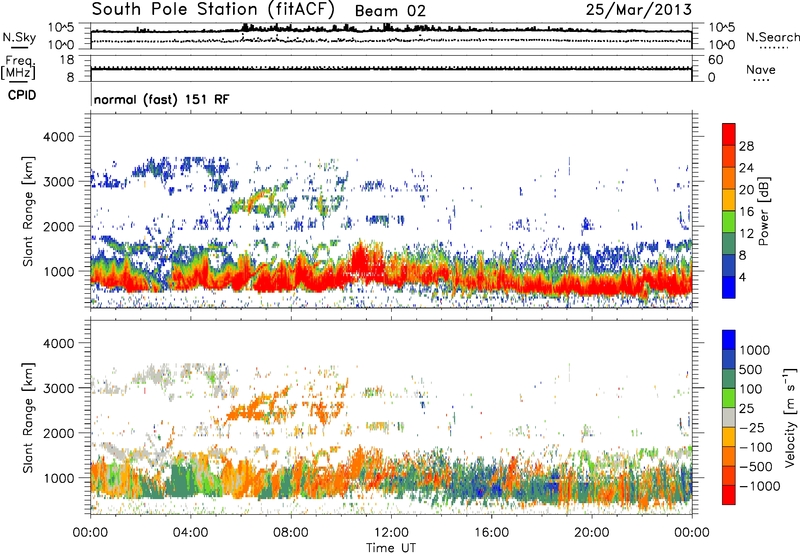Click the red bottom segment of Velocity colorbar
Screen dimensions: 800x554
click(729, 495)
